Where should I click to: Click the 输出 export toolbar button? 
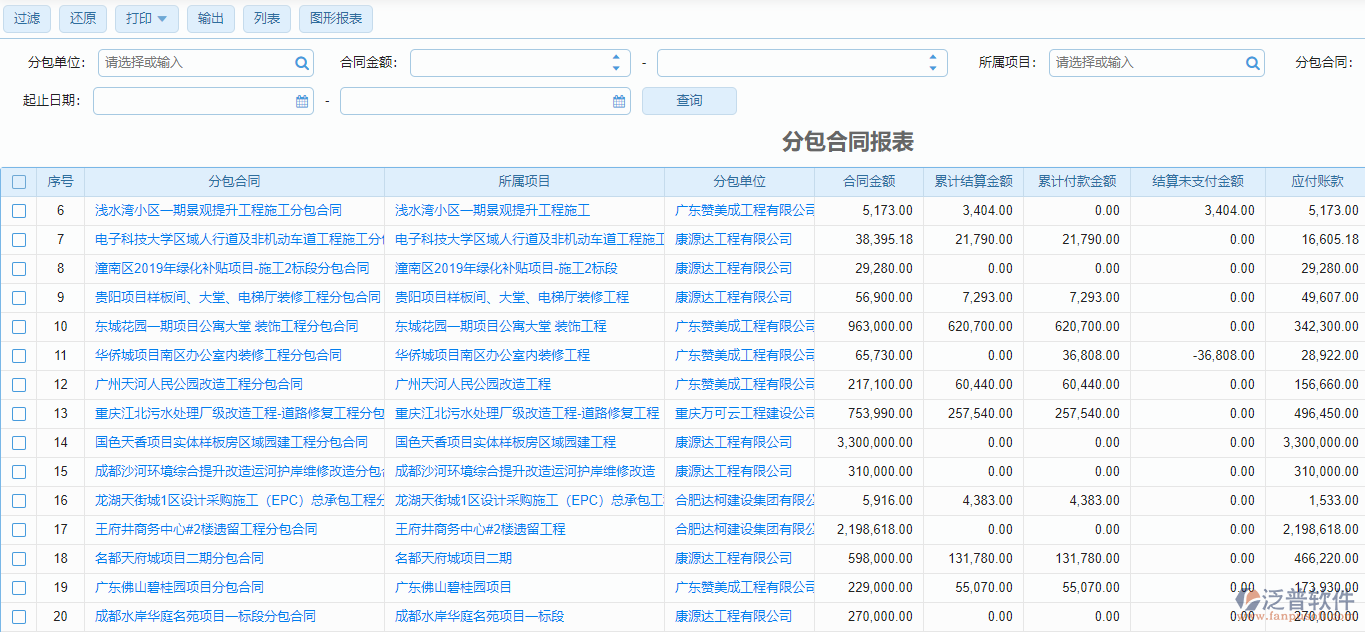tap(210, 18)
